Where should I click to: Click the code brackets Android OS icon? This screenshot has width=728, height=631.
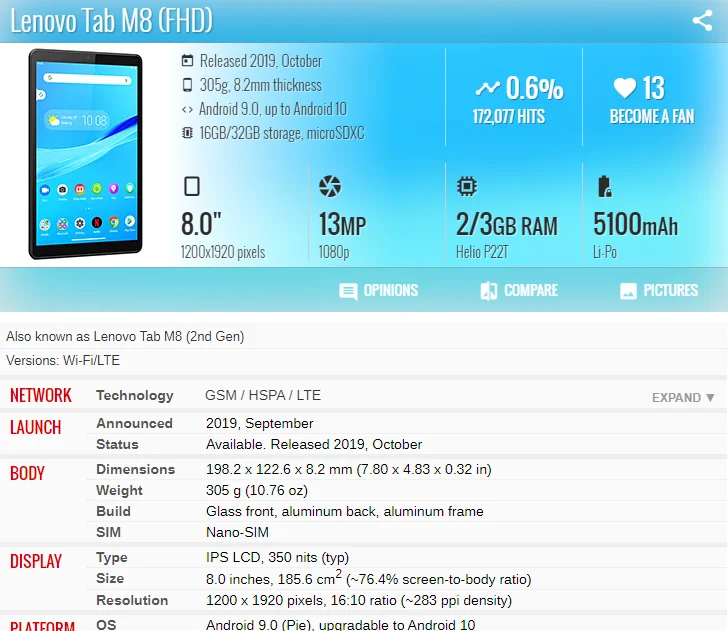(187, 110)
